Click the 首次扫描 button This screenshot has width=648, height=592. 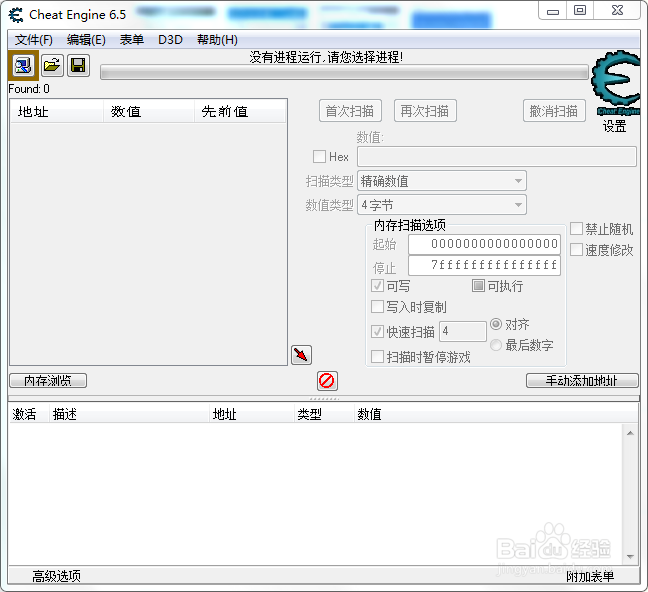click(350, 111)
